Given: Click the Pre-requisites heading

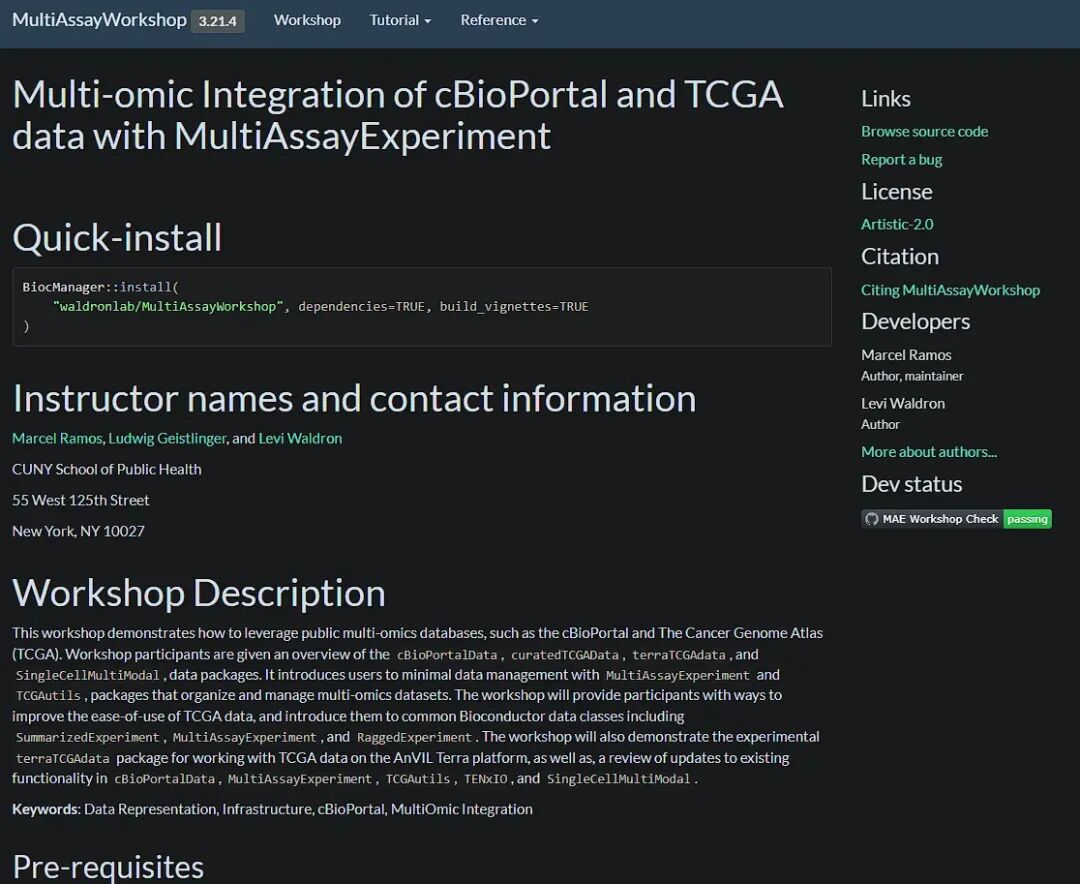Looking at the screenshot, I should coord(108,867).
